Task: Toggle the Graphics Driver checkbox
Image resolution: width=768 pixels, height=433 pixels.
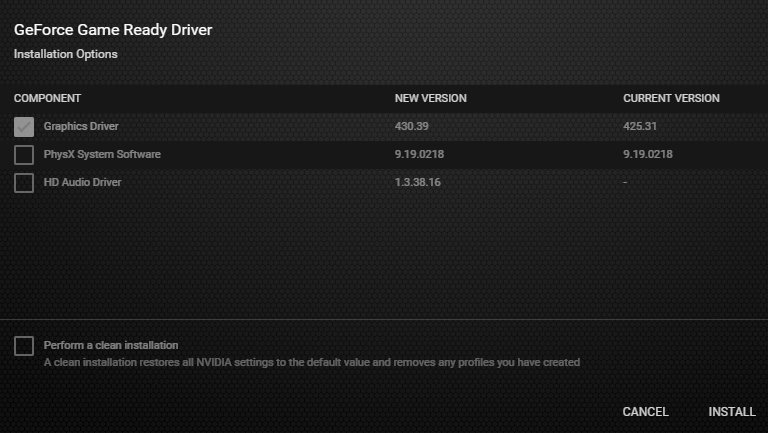Action: point(24,127)
